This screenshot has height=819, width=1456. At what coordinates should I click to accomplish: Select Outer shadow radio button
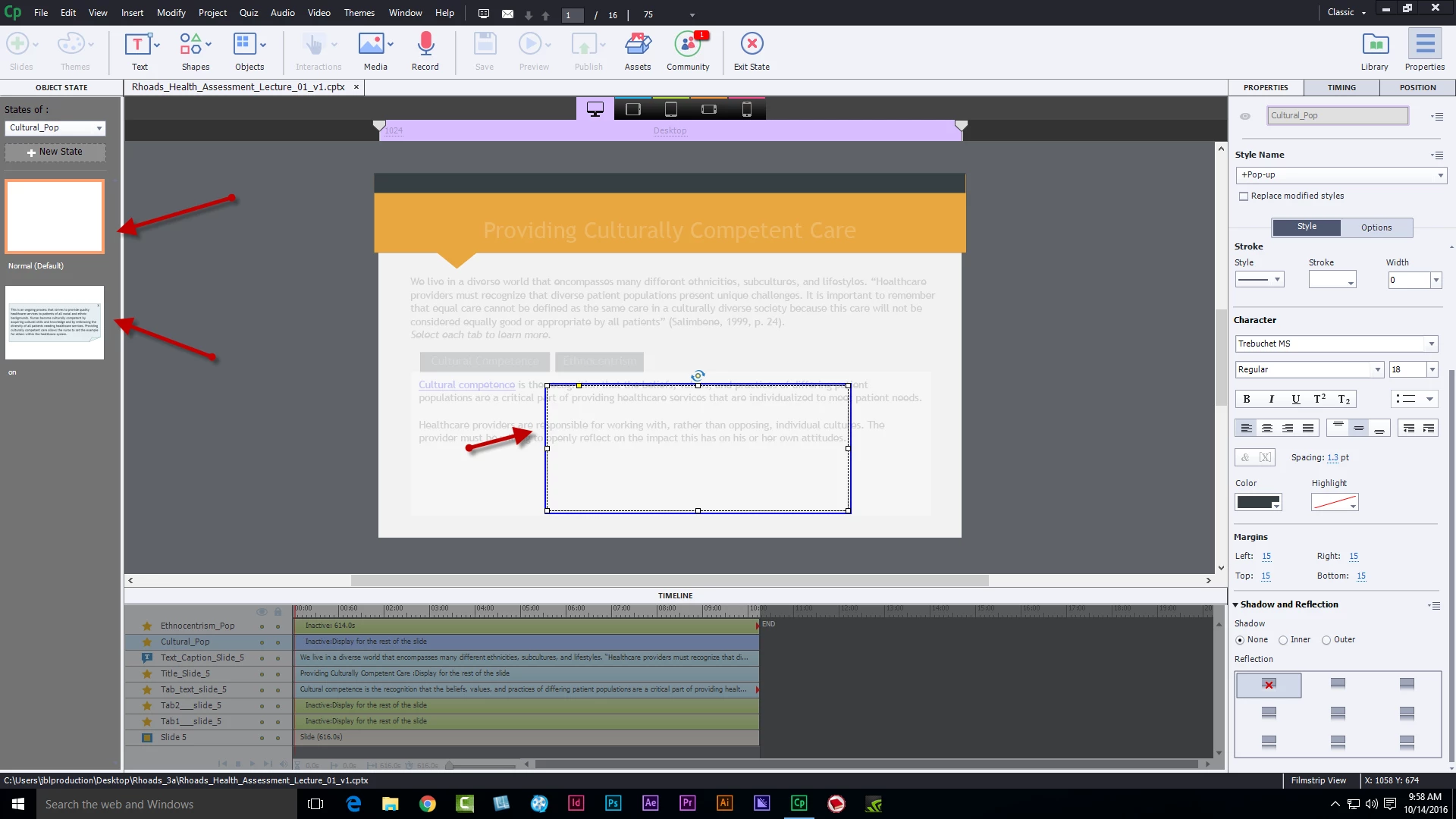(1326, 640)
